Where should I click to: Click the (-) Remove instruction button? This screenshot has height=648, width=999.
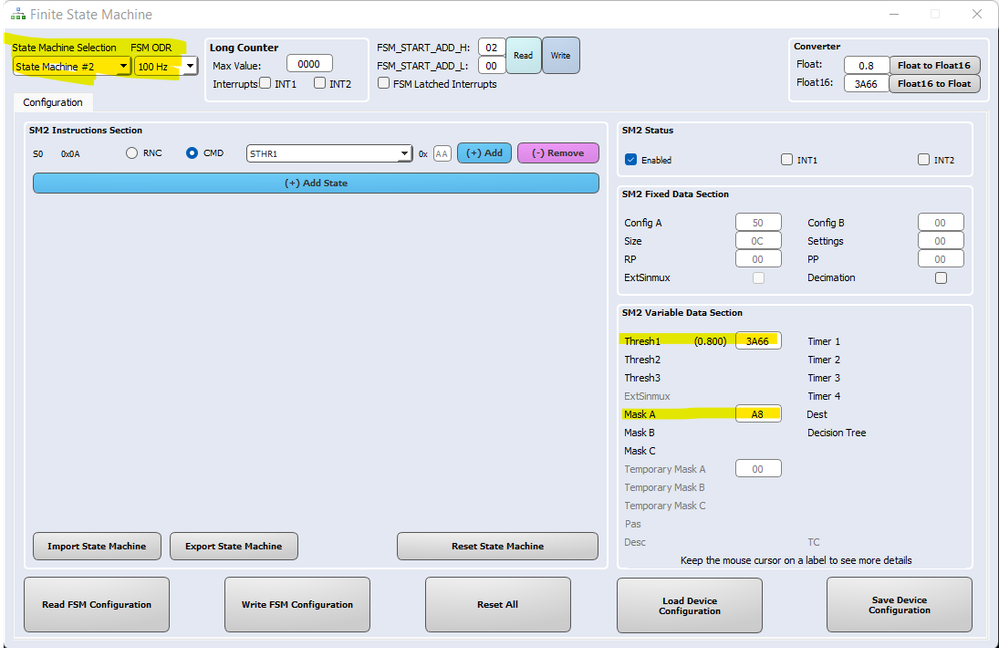coord(558,153)
